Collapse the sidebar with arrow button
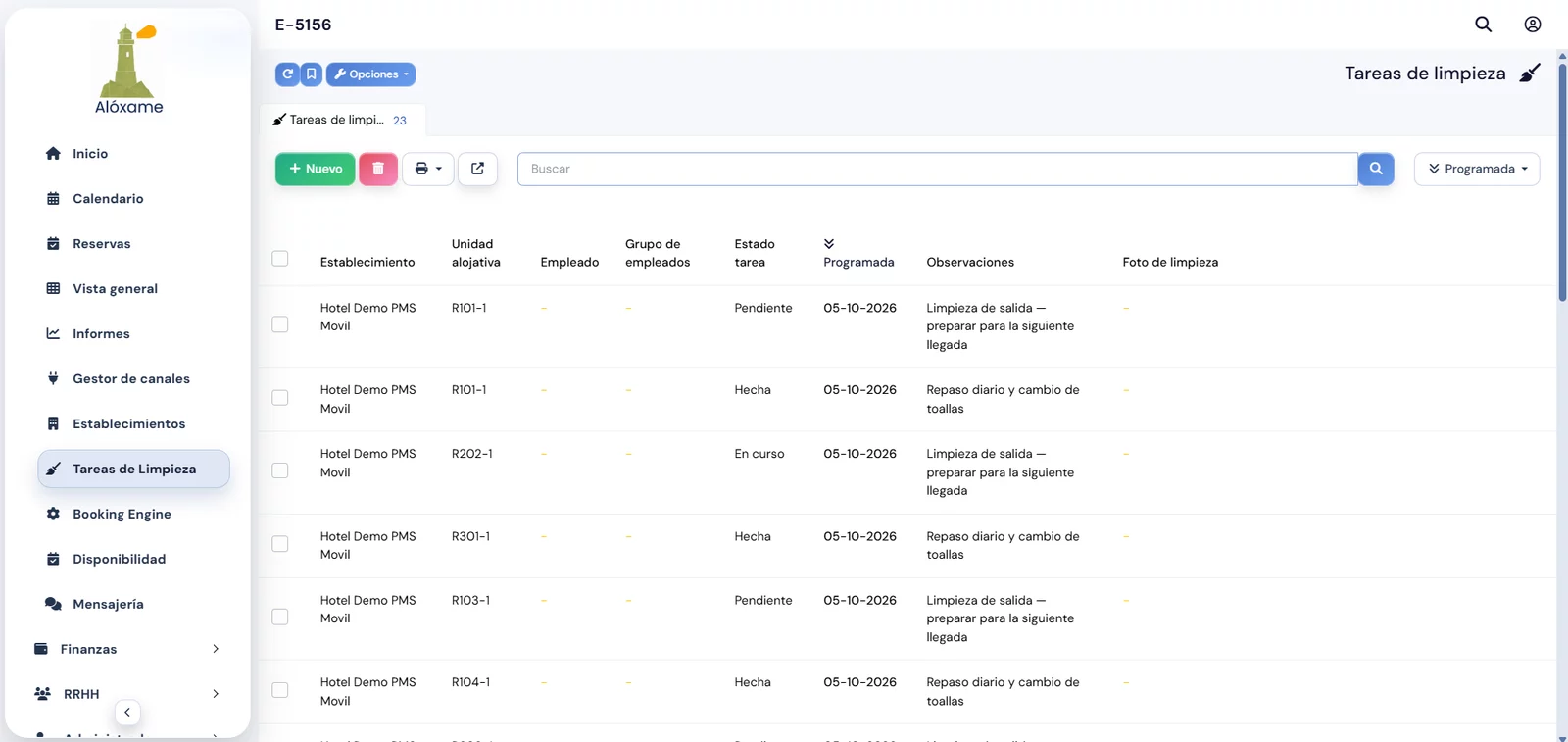1568x742 pixels. (x=127, y=713)
